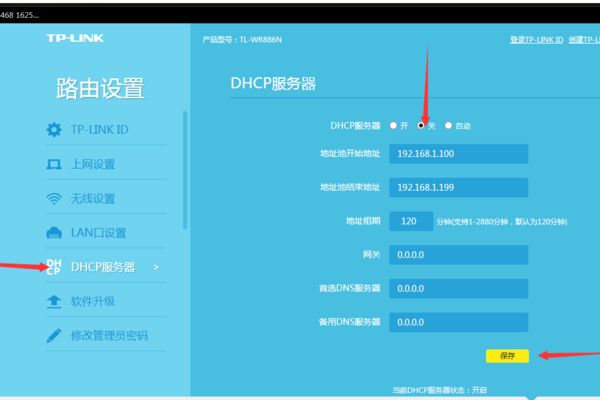Click the gear icon beside TP-LINK ID
The height and width of the screenshot is (400, 600).
click(x=54, y=130)
